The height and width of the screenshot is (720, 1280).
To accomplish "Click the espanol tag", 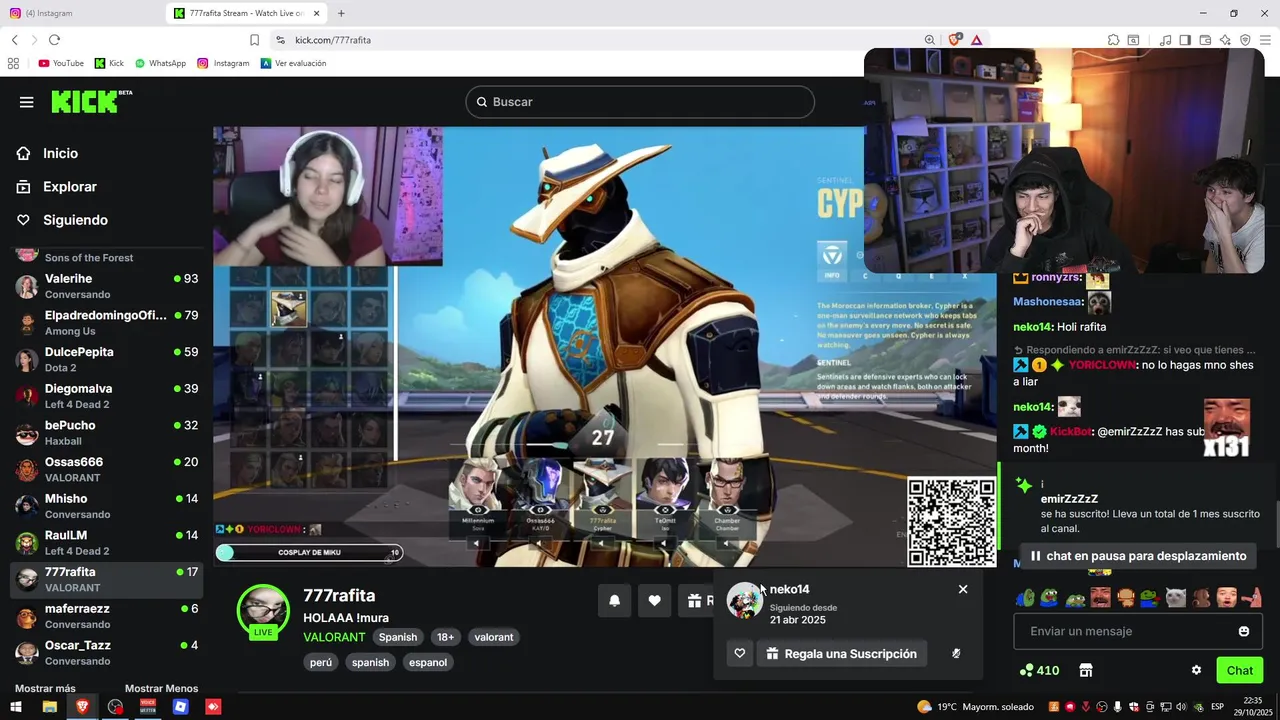I will tap(428, 662).
